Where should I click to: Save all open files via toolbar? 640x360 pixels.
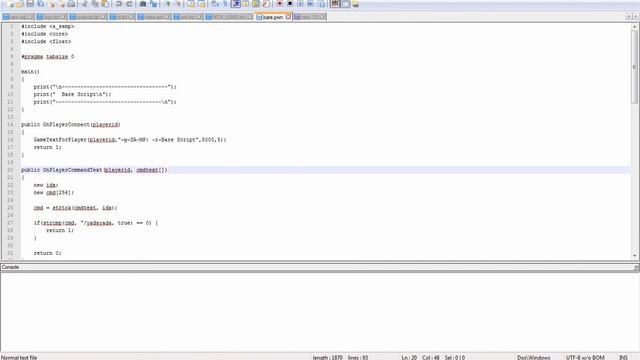[41, 4]
